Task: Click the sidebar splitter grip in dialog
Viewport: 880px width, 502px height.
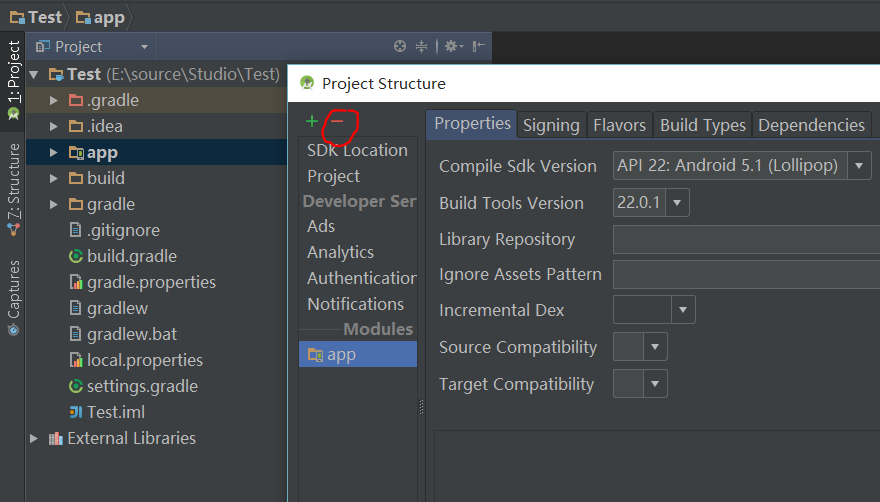Action: (x=421, y=407)
